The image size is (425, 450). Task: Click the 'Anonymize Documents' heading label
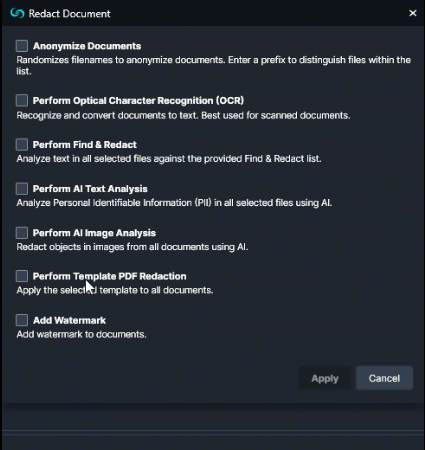87,46
